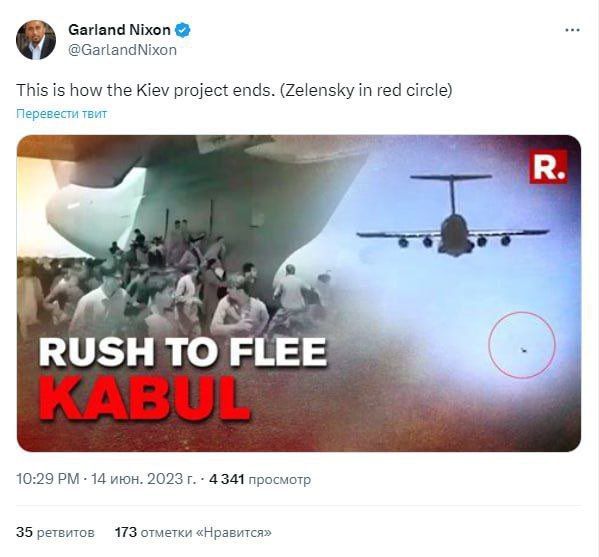599x557 pixels.
Task: Open Garland Nixon's profile avatar
Action: [36, 40]
